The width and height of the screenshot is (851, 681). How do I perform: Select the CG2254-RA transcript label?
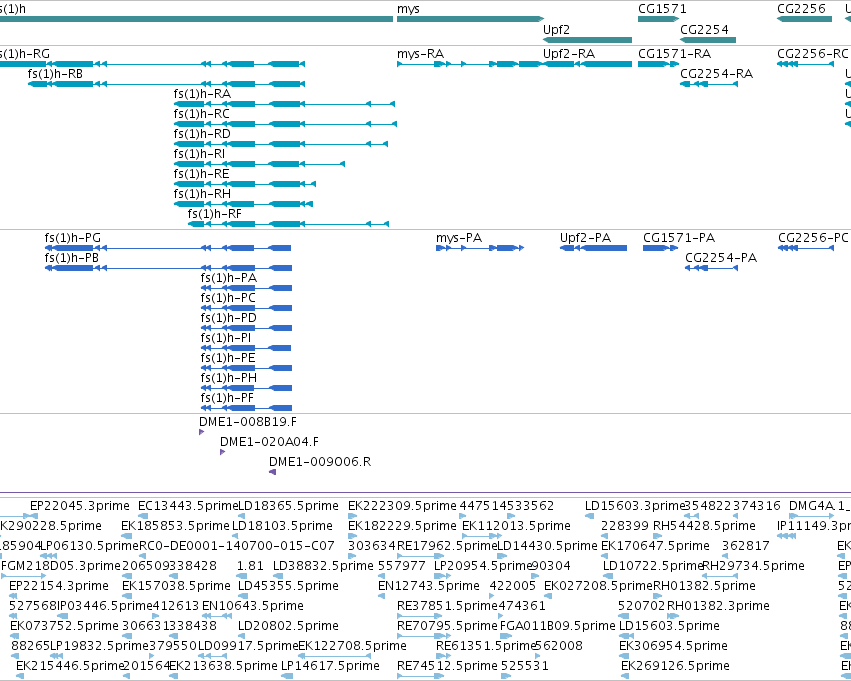coord(716,74)
